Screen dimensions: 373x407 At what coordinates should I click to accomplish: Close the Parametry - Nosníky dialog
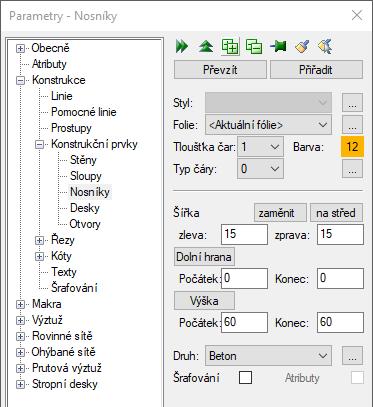[x=357, y=15]
